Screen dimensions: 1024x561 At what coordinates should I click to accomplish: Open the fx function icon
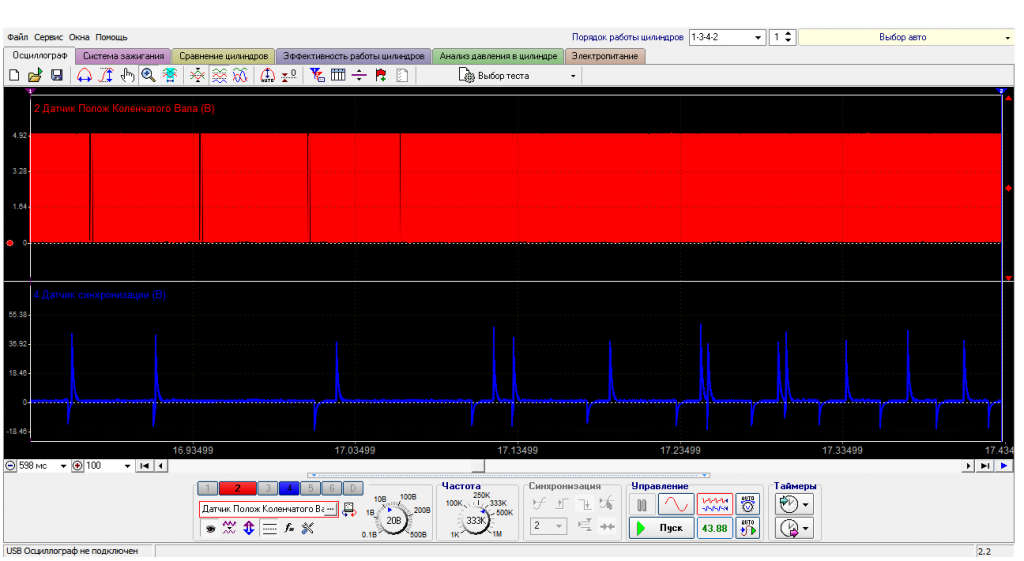pos(289,528)
